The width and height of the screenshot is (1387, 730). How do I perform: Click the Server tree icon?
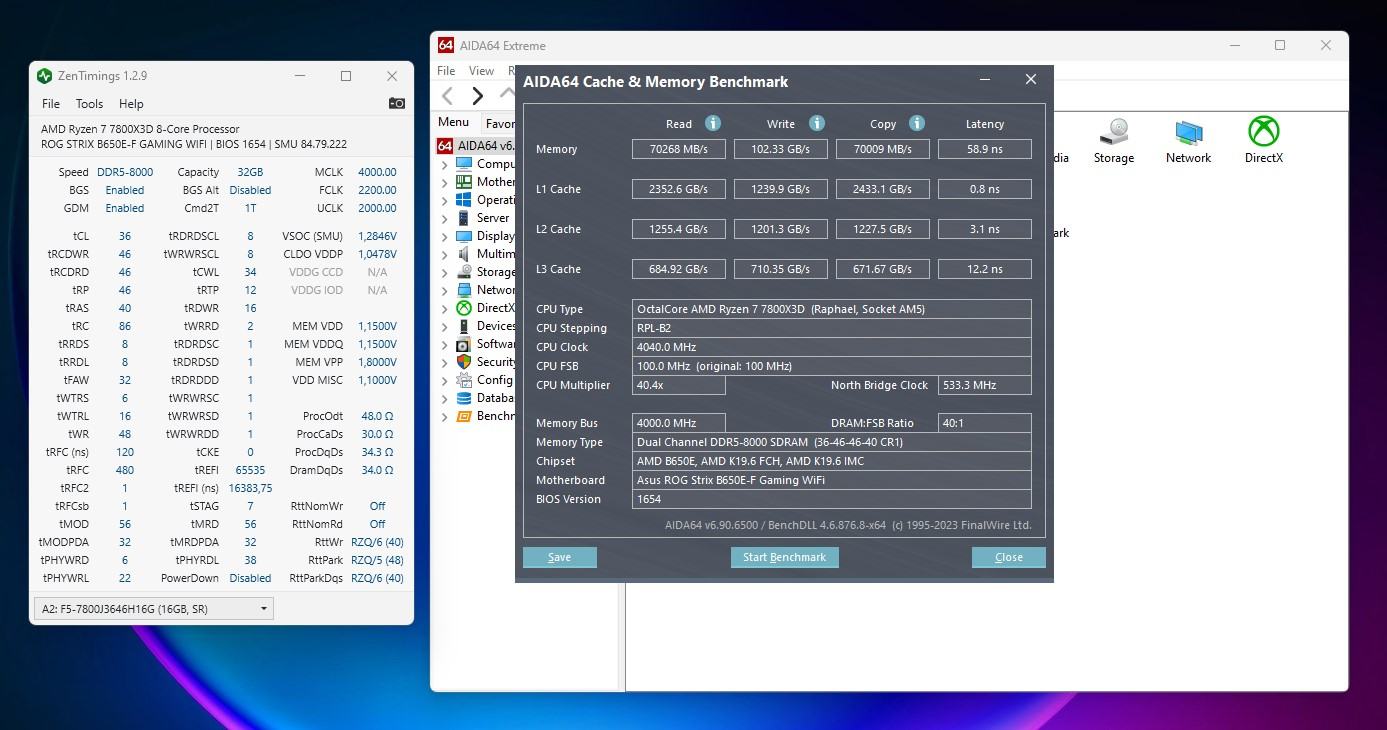[x=464, y=218]
